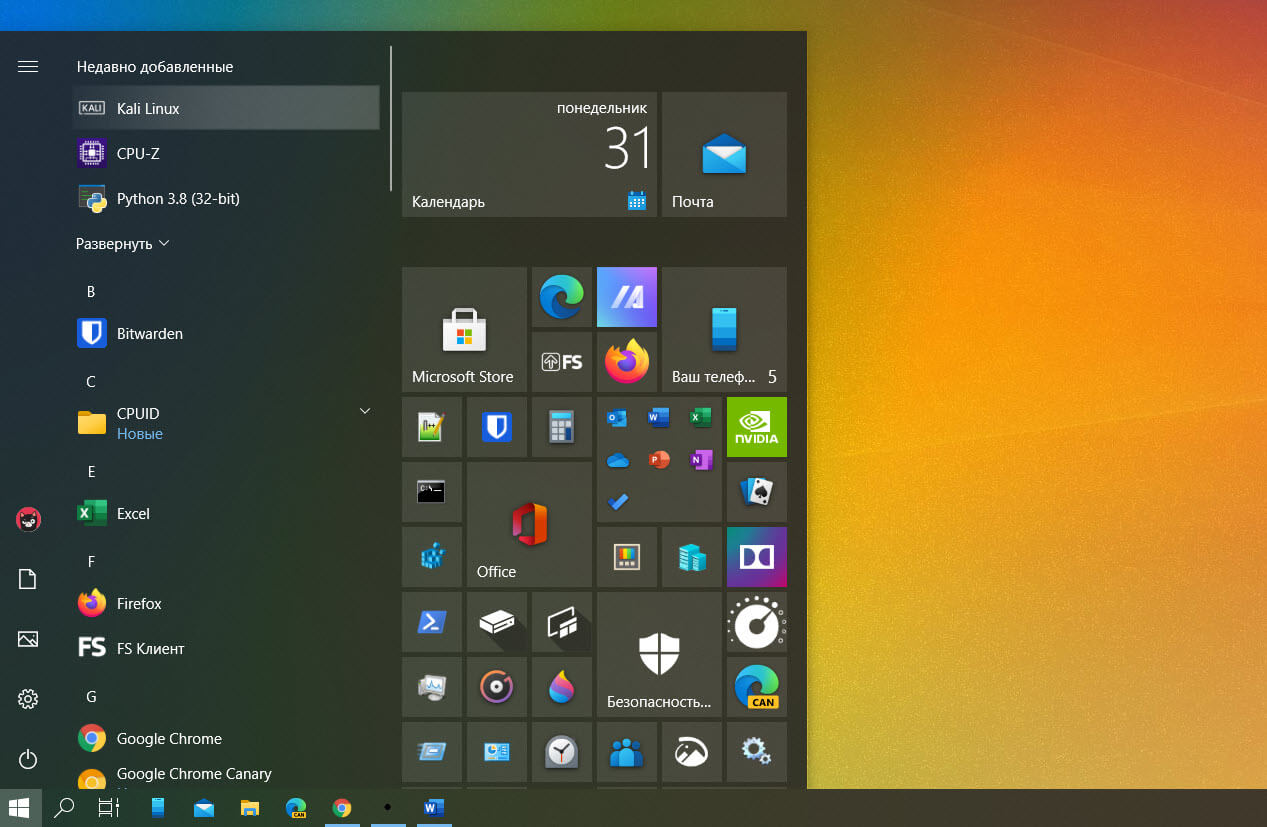
Task: Open the large Office tile
Action: [x=529, y=524]
